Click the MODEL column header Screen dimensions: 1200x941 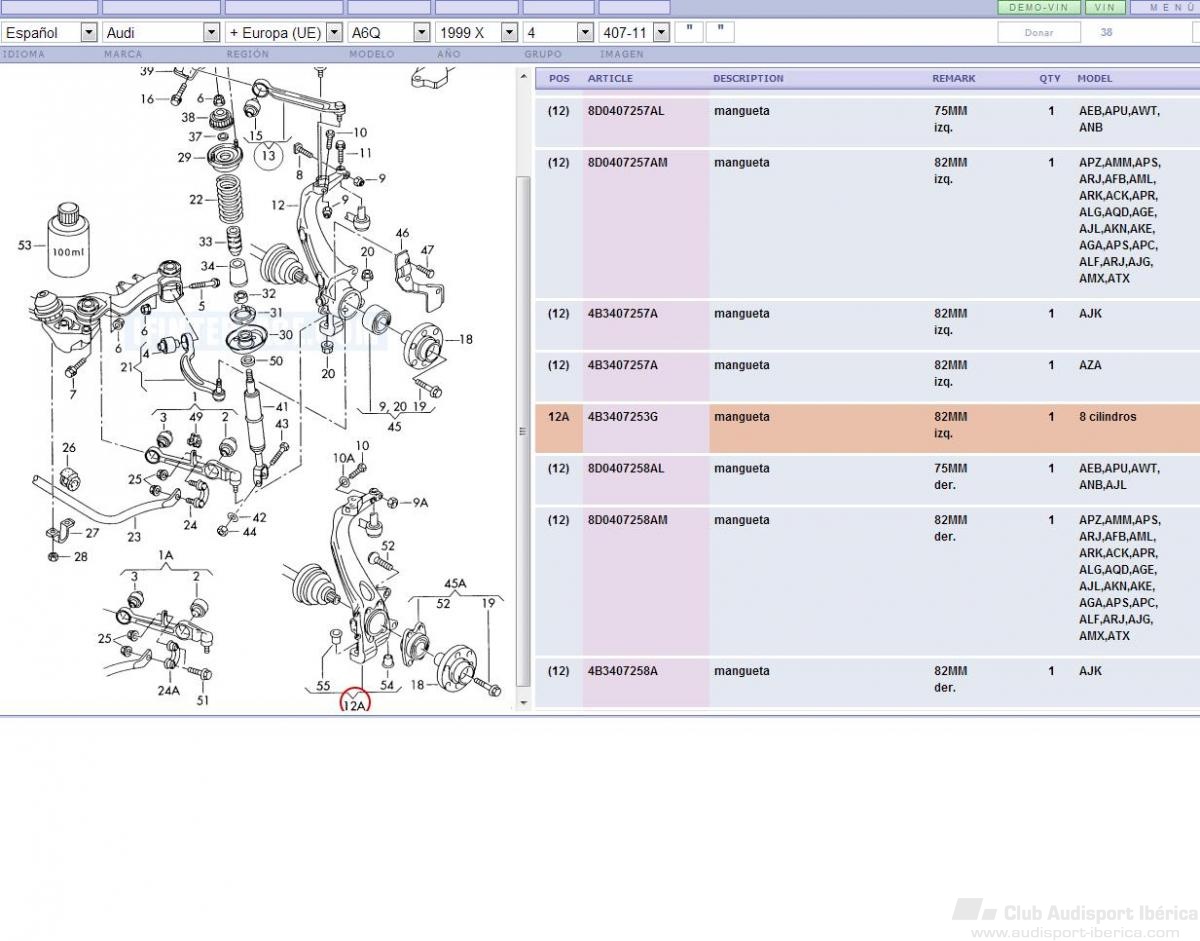[1094, 78]
